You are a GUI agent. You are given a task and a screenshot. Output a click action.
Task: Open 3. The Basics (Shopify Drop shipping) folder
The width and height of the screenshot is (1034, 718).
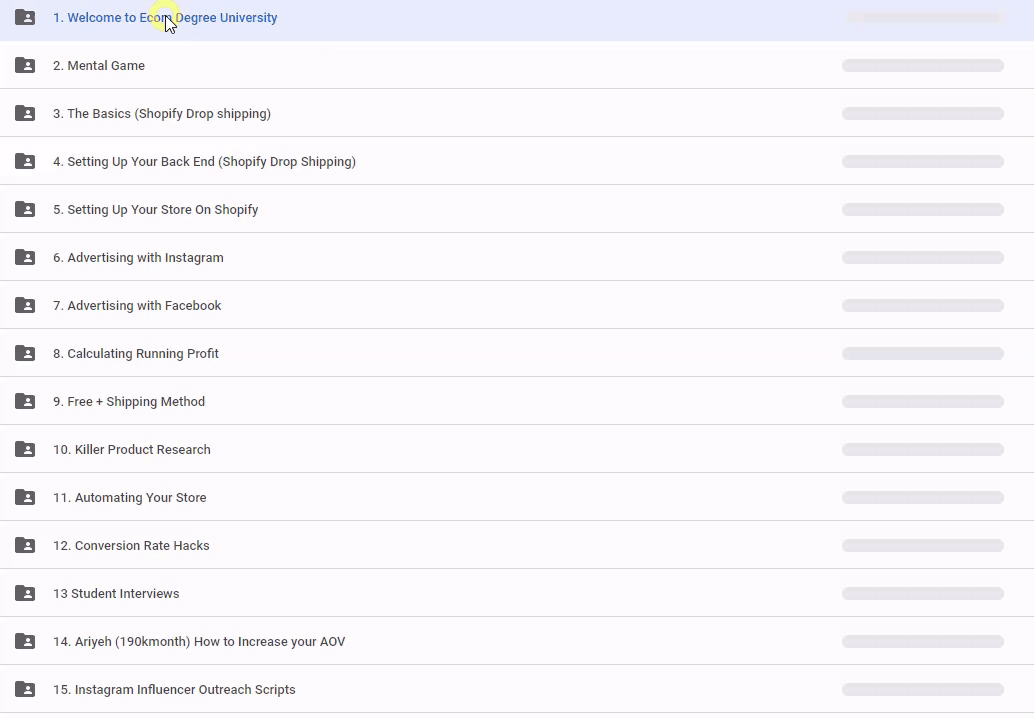click(x=161, y=114)
